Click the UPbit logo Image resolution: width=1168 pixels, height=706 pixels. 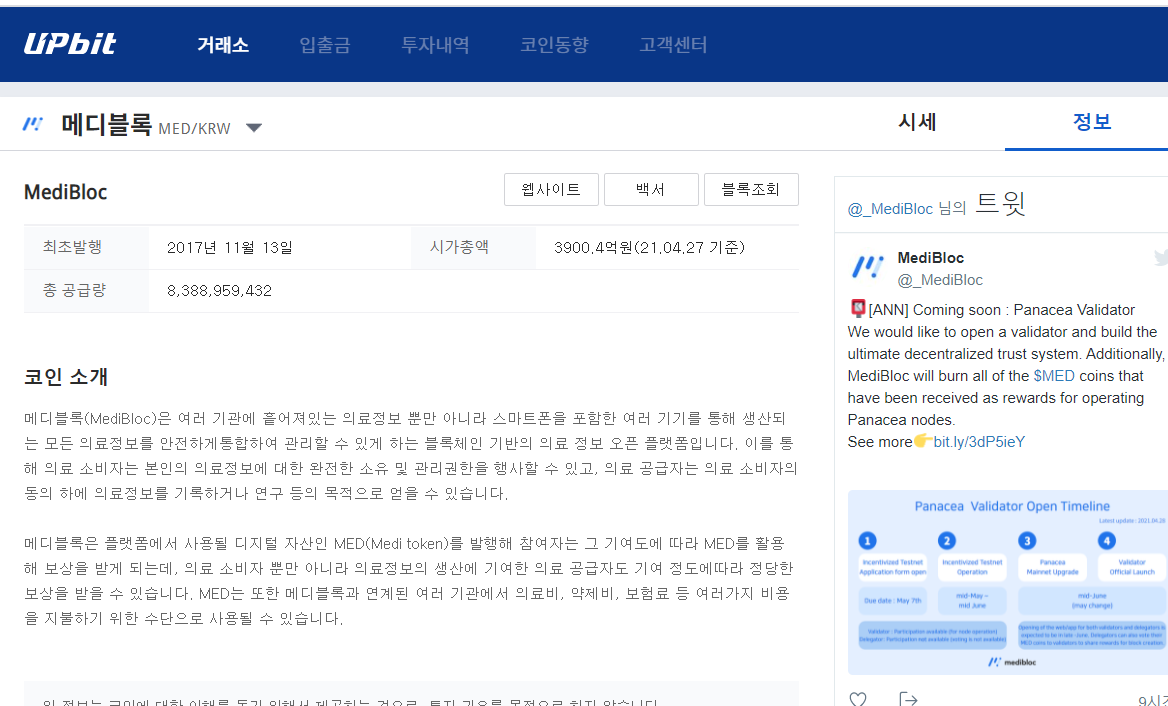click(70, 44)
